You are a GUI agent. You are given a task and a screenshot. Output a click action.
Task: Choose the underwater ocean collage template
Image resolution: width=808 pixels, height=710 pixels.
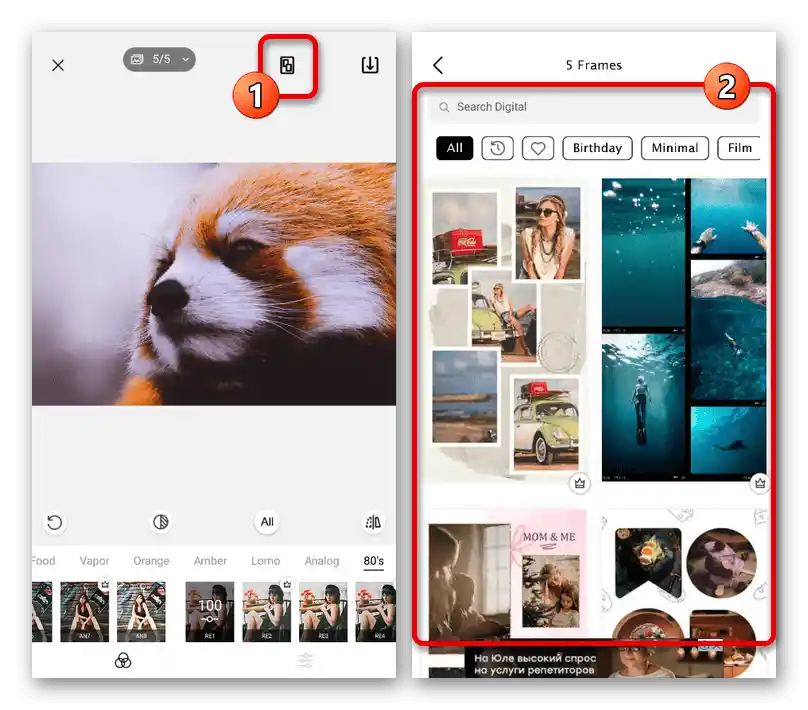[x=684, y=330]
